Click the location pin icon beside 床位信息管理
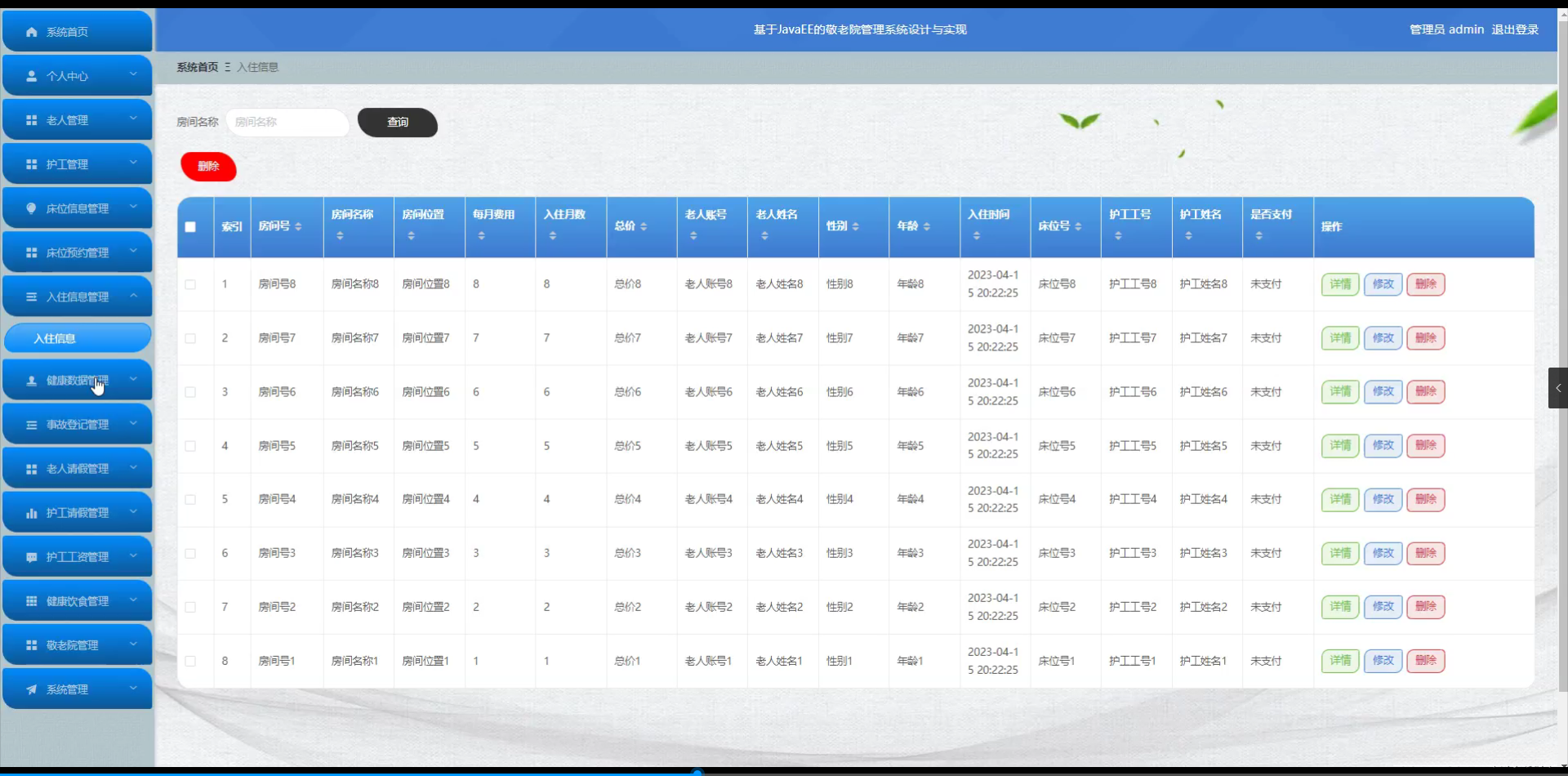The image size is (1568, 776). pyautogui.click(x=32, y=208)
